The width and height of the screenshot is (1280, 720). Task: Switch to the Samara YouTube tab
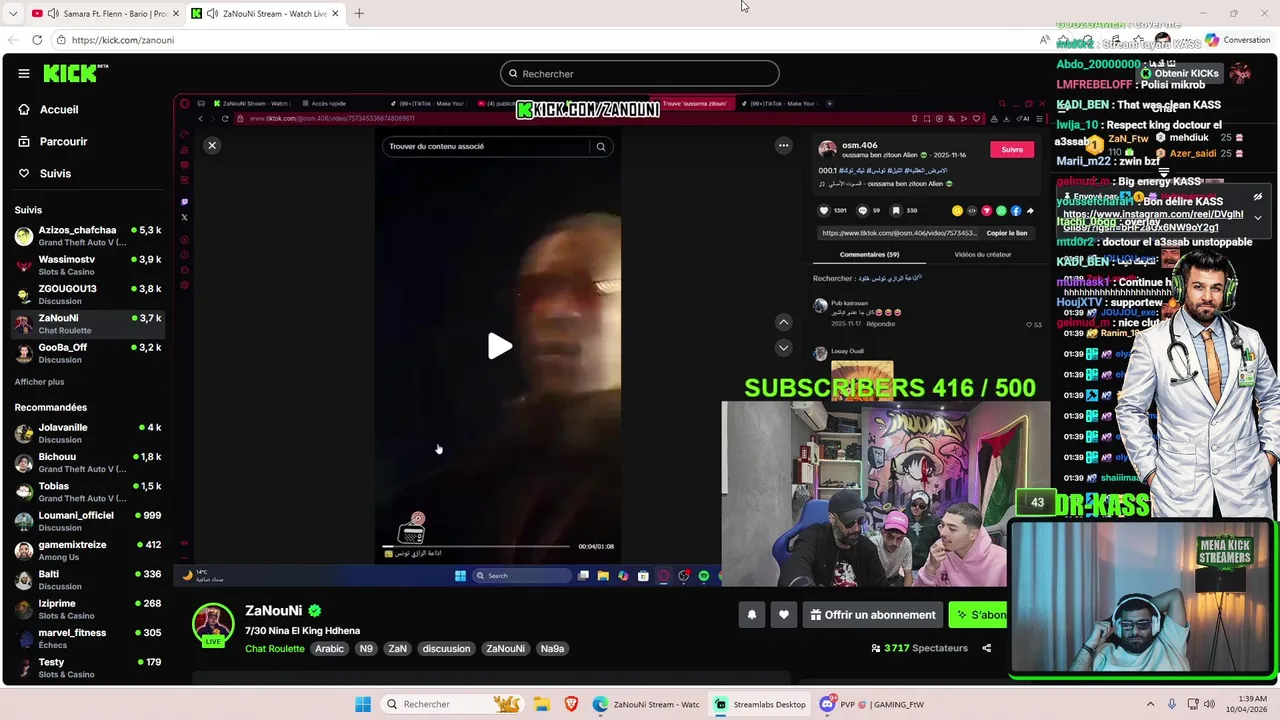point(106,13)
